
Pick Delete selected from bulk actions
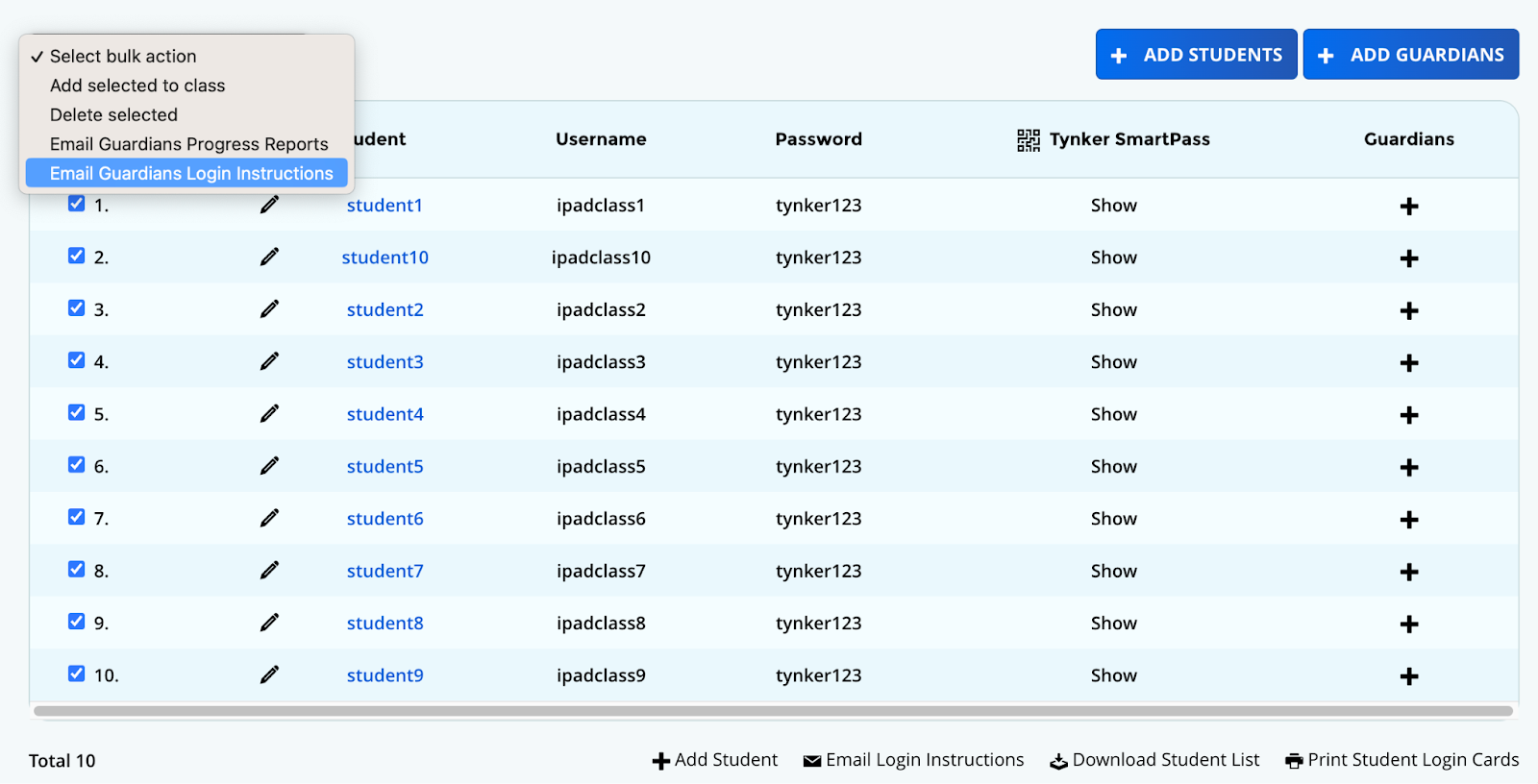(113, 115)
